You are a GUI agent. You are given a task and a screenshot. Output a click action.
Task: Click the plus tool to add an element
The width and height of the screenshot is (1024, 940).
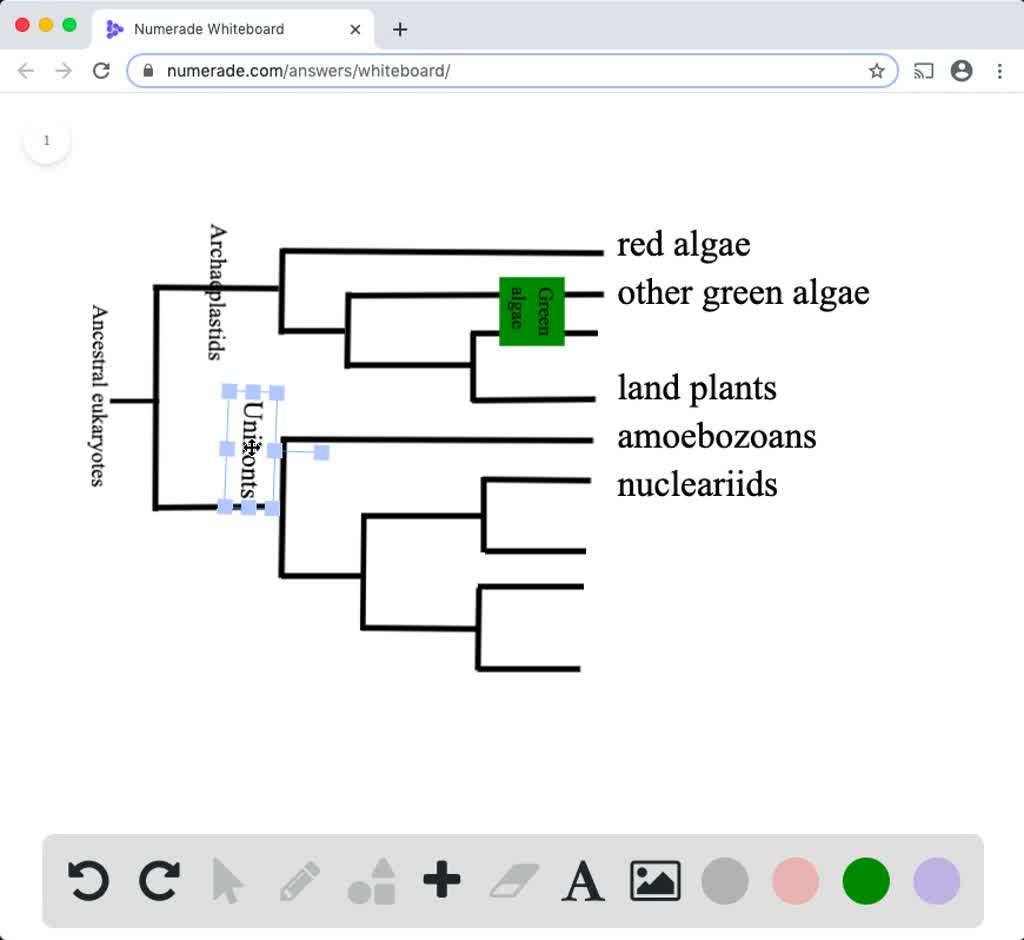click(441, 881)
